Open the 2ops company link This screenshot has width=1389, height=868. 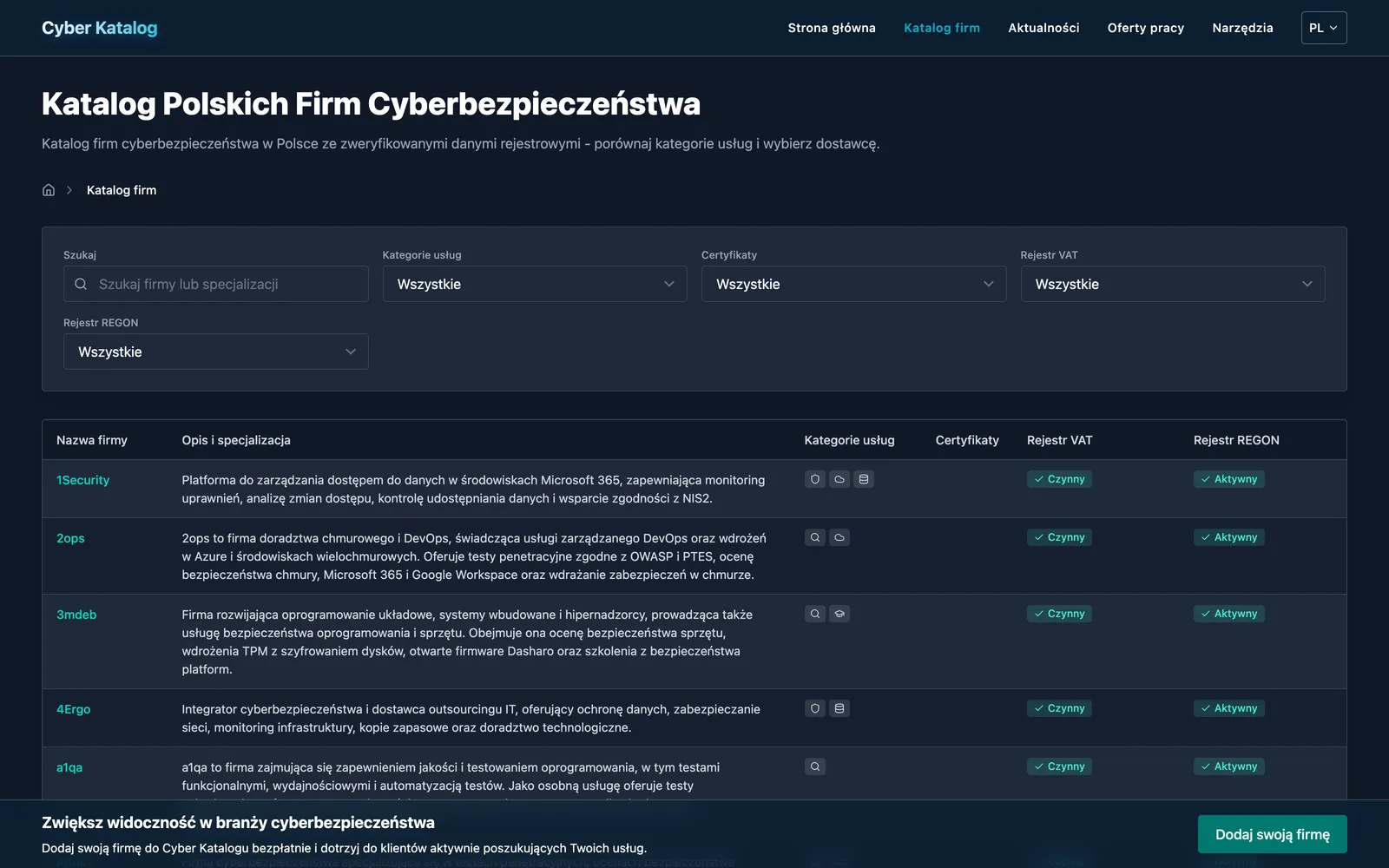tap(70, 538)
